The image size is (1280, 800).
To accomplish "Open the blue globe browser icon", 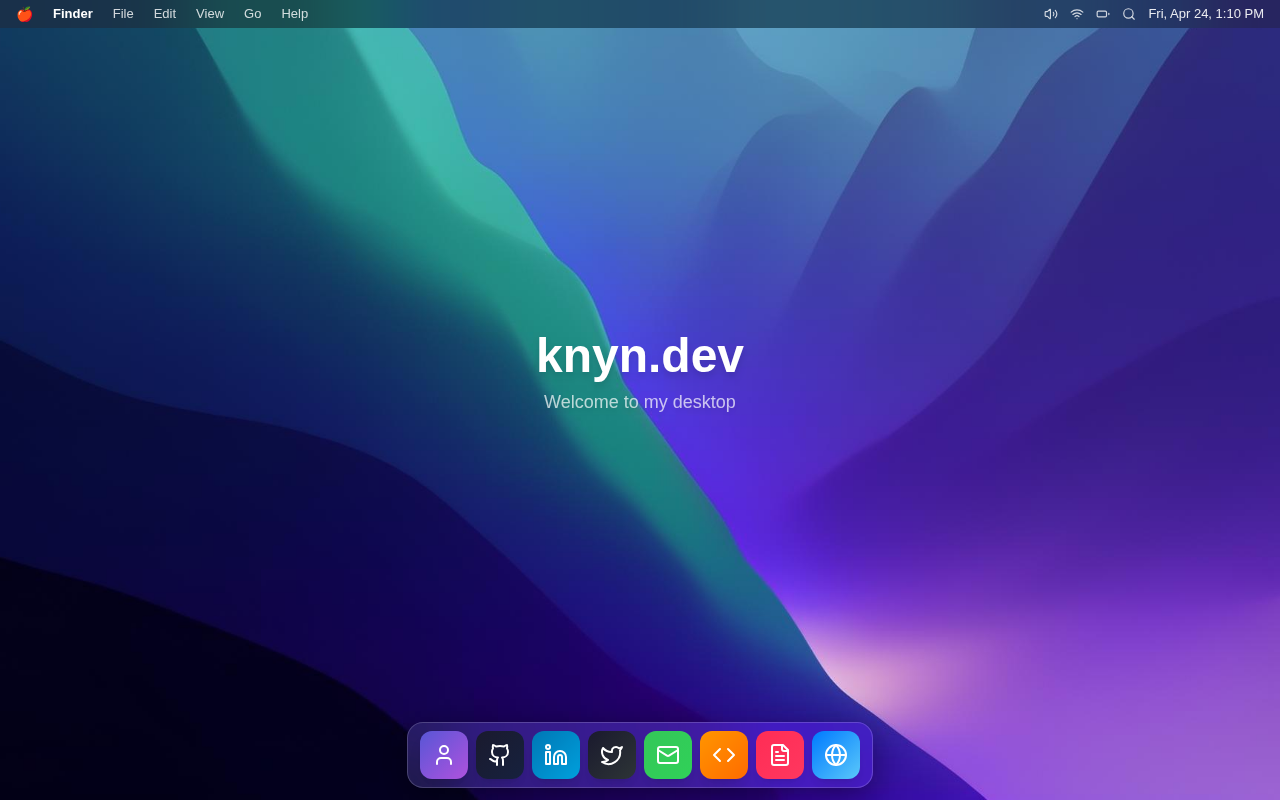I will 836,755.
